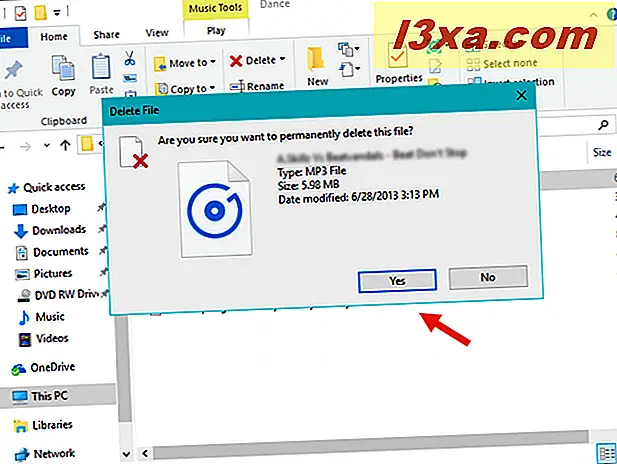Image resolution: width=617 pixels, height=464 pixels.
Task: Open the Home ribbon tab
Action: pos(54,37)
